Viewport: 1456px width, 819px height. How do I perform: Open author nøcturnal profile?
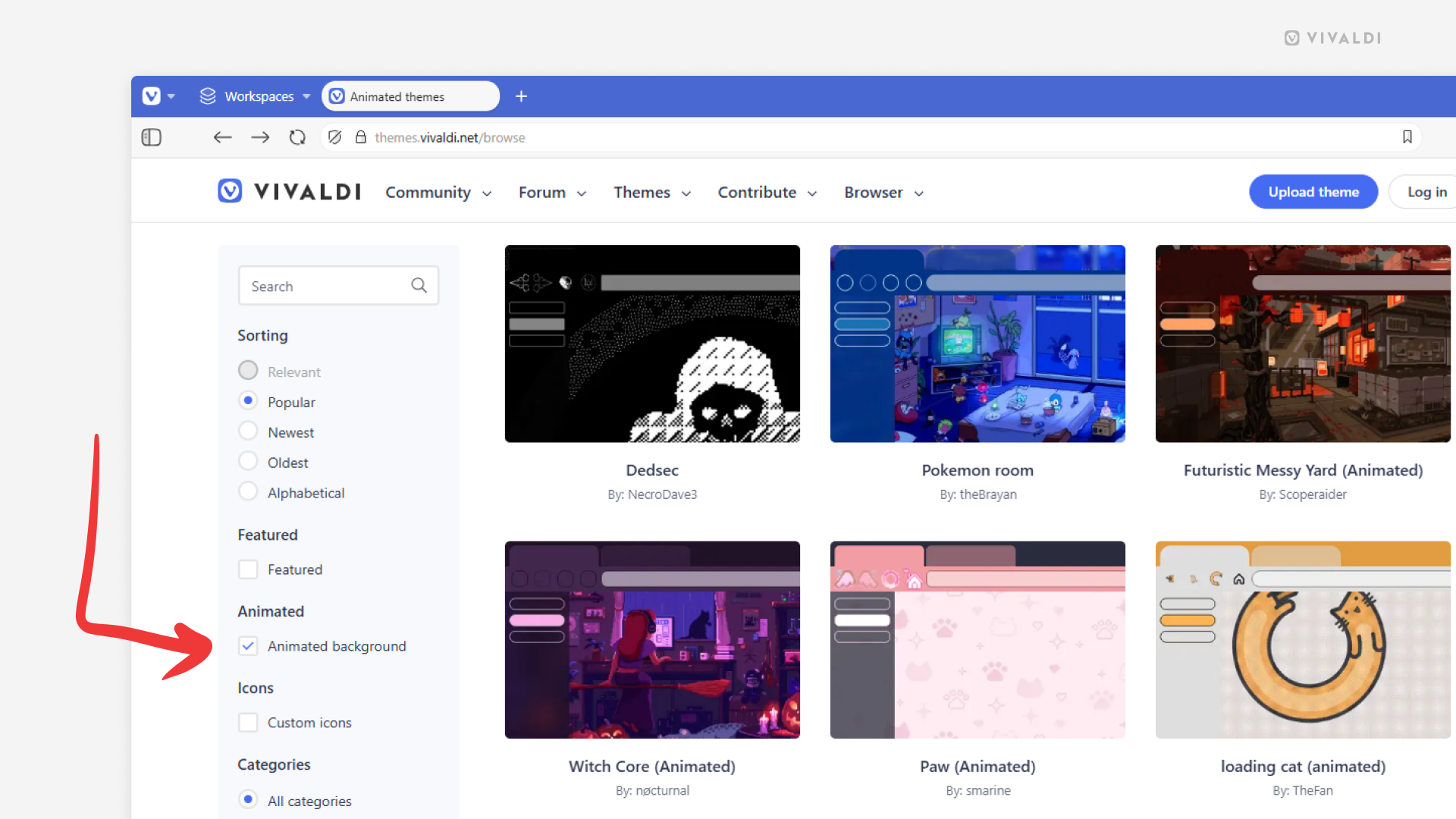[x=663, y=790]
